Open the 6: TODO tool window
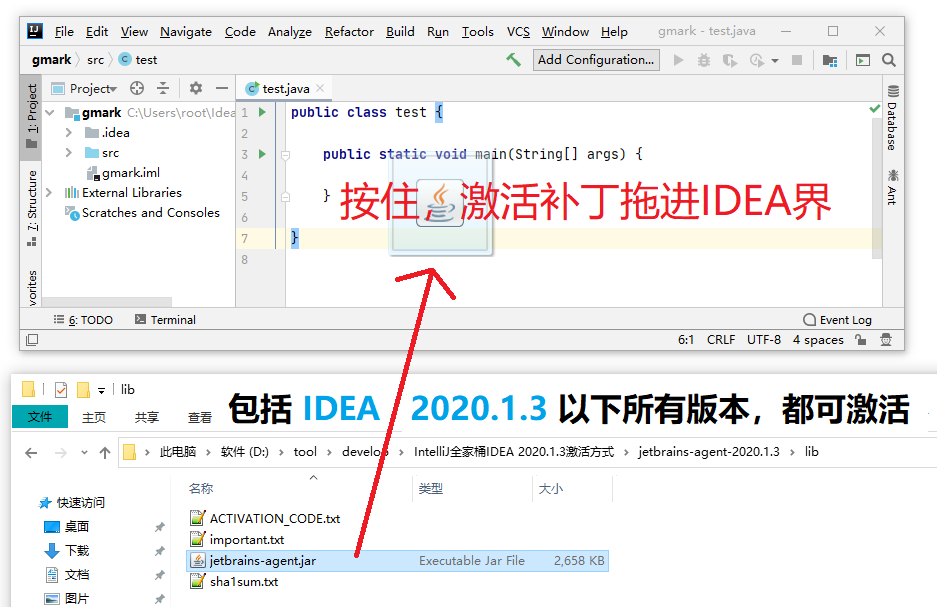Screen dimensions: 937x607 click(83, 320)
